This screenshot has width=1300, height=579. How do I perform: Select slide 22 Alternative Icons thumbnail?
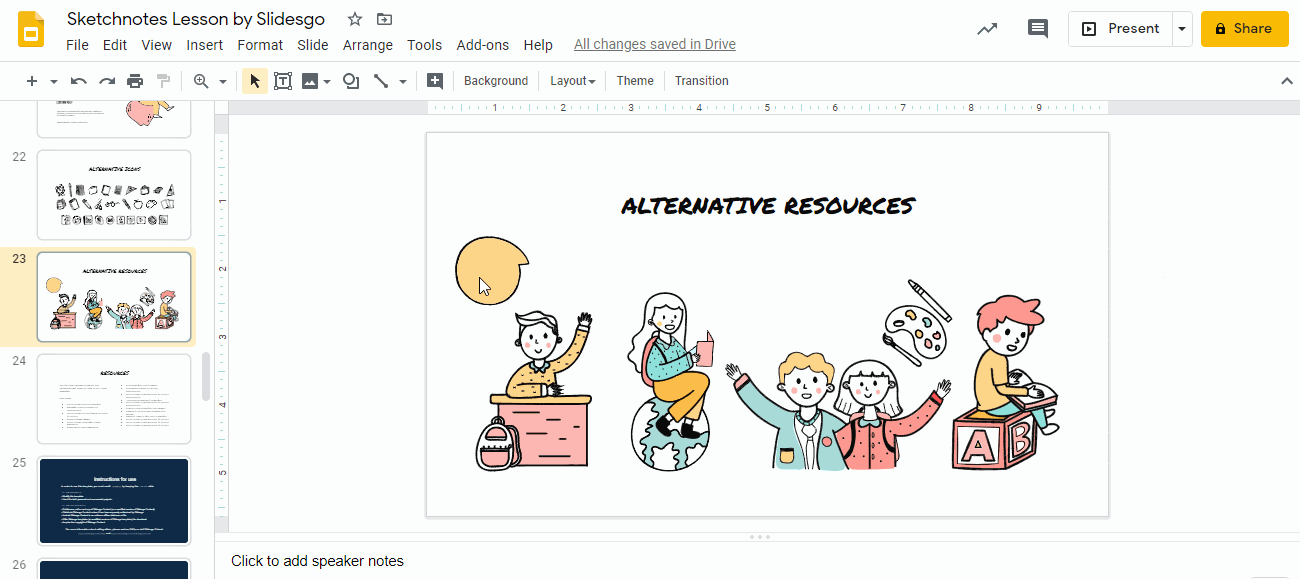click(114, 195)
